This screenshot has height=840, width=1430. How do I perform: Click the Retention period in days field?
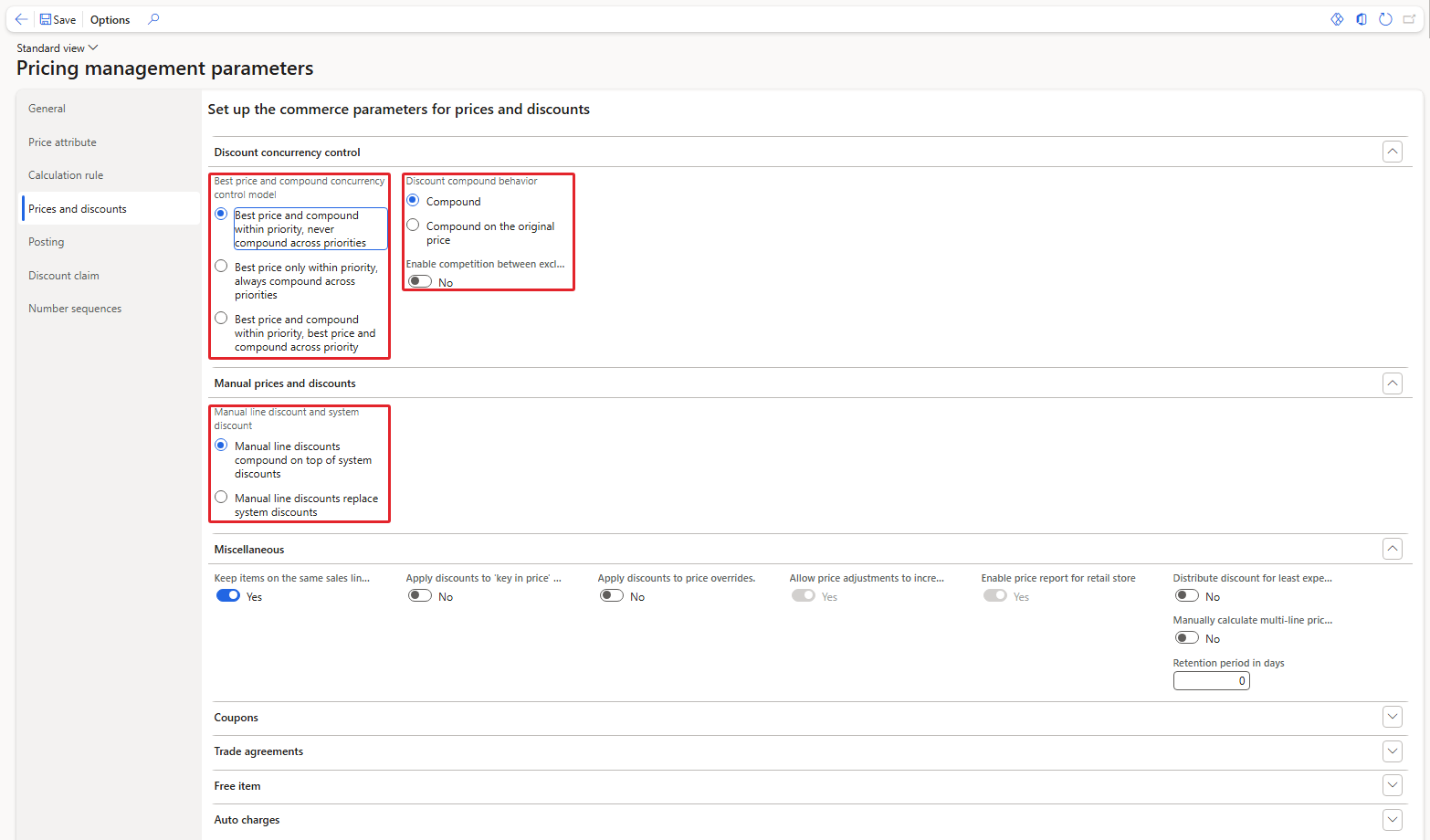coord(1211,680)
